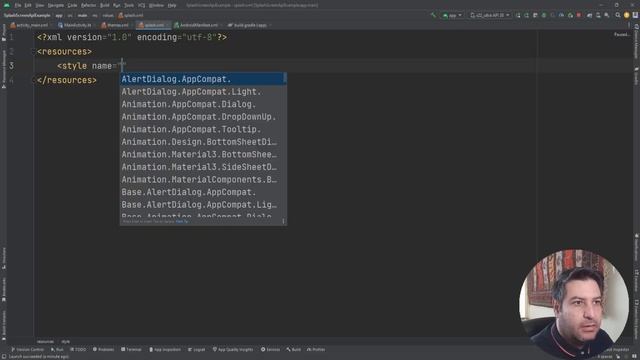Image resolution: width=640 pixels, height=360 pixels.
Task: Open completion popup options three-dot menu
Action: pyautogui.click(x=283, y=221)
